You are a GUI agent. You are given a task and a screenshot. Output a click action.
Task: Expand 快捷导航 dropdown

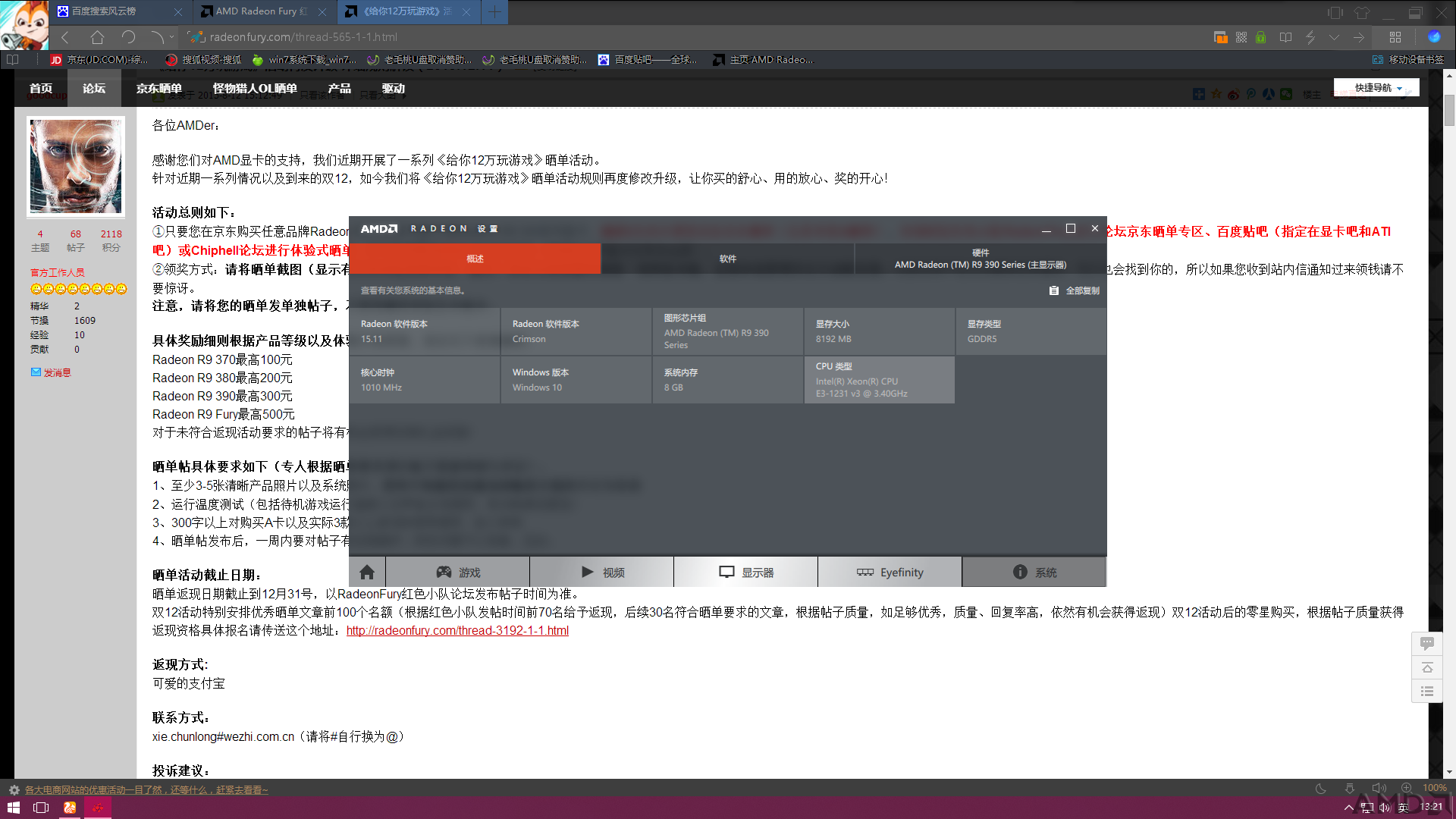click(x=1376, y=88)
